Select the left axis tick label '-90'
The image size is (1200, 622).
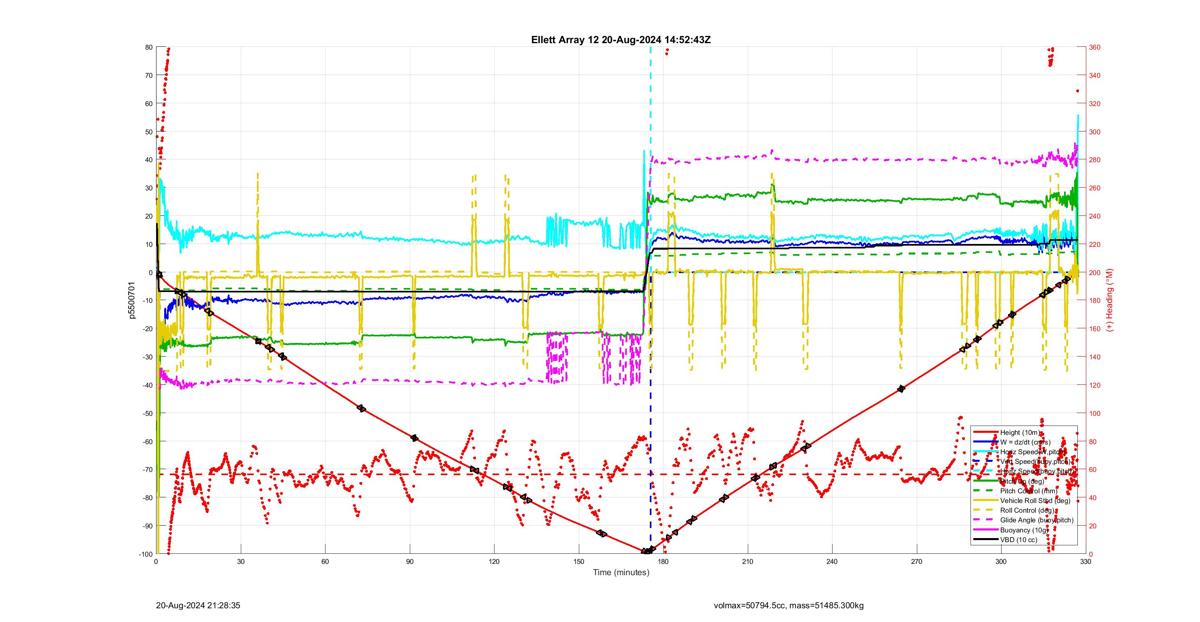[x=146, y=526]
